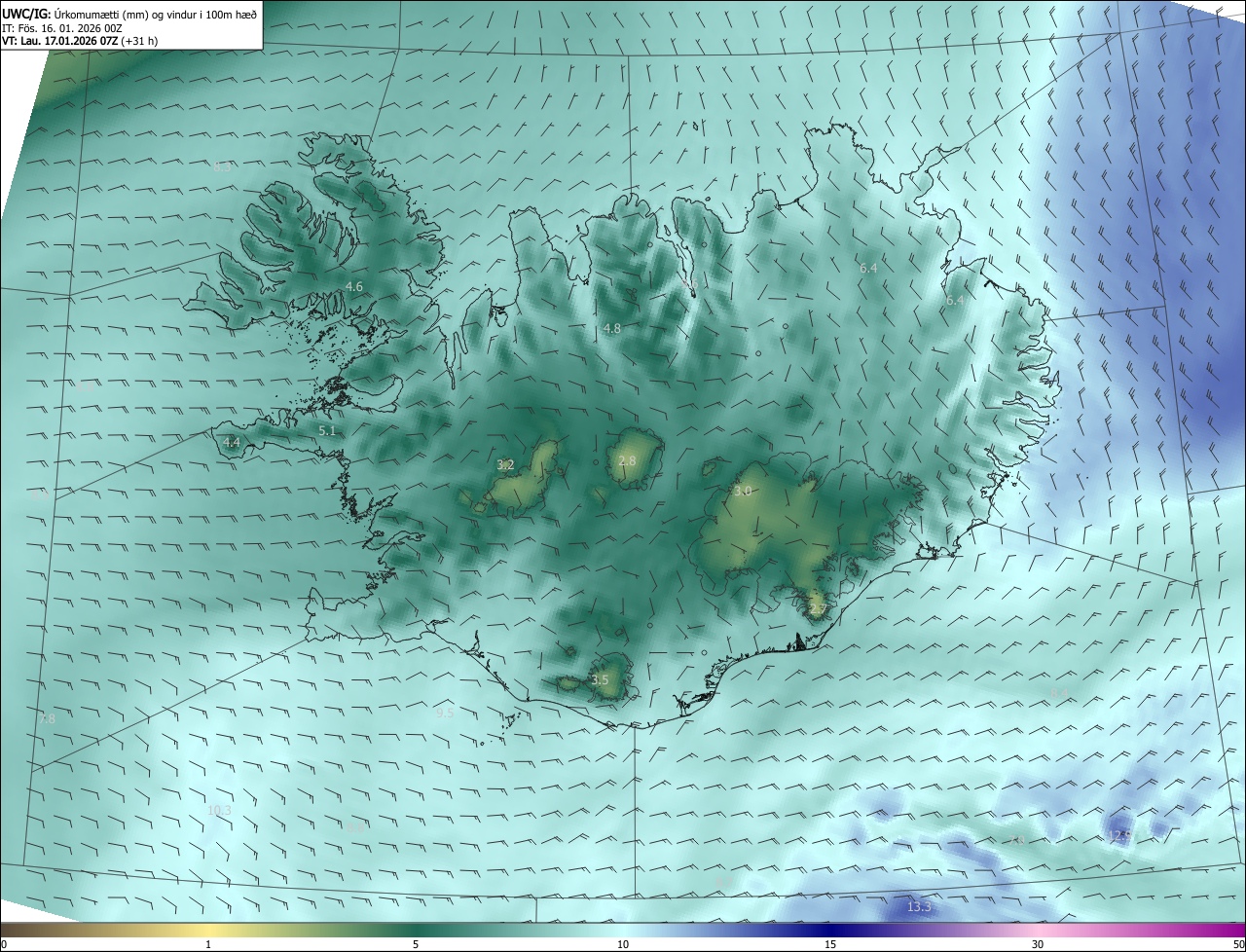
Task: Click the color scale at the 15 tick
Action: (x=830, y=944)
